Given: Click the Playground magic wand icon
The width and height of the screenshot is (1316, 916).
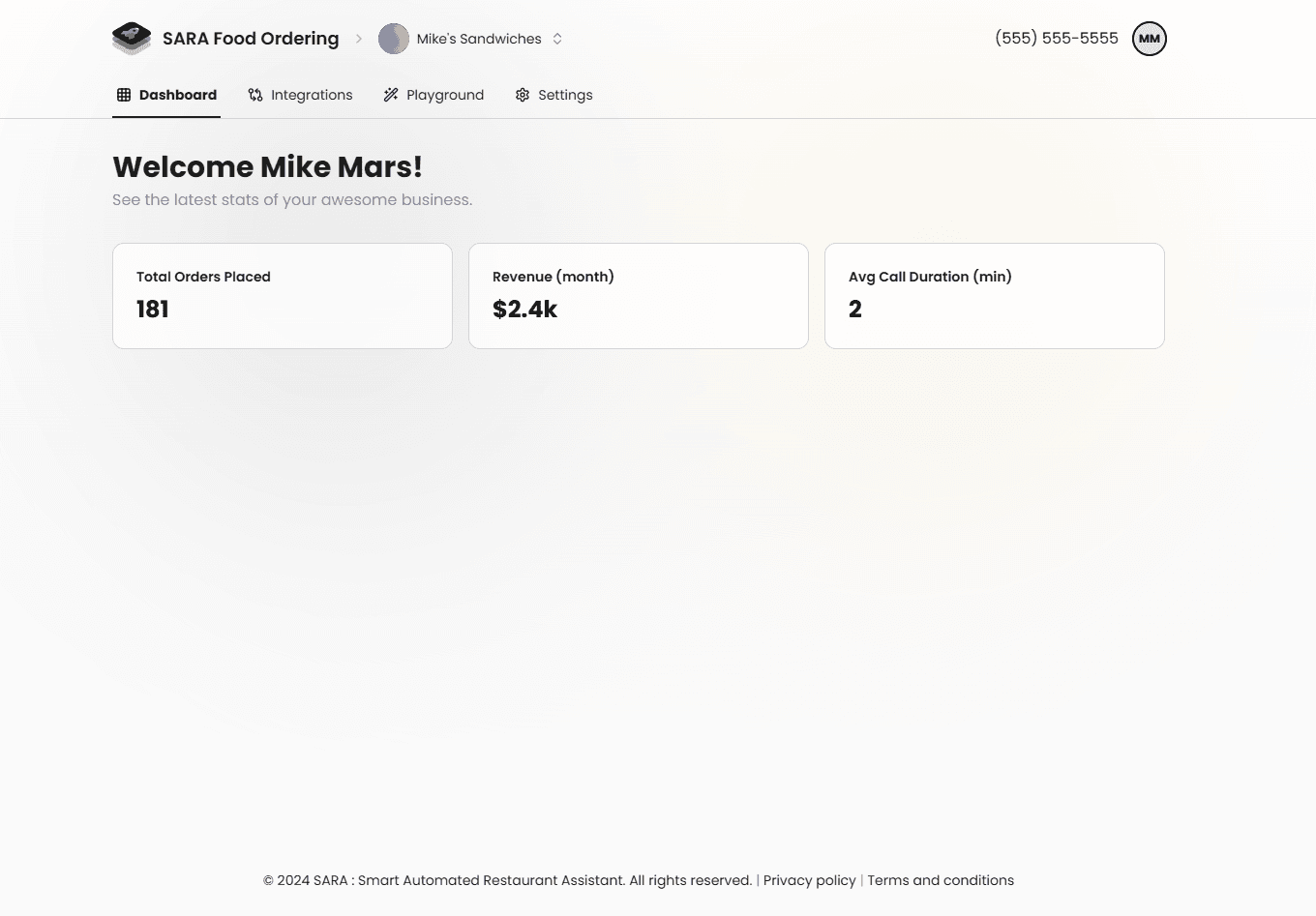Looking at the screenshot, I should [x=391, y=95].
